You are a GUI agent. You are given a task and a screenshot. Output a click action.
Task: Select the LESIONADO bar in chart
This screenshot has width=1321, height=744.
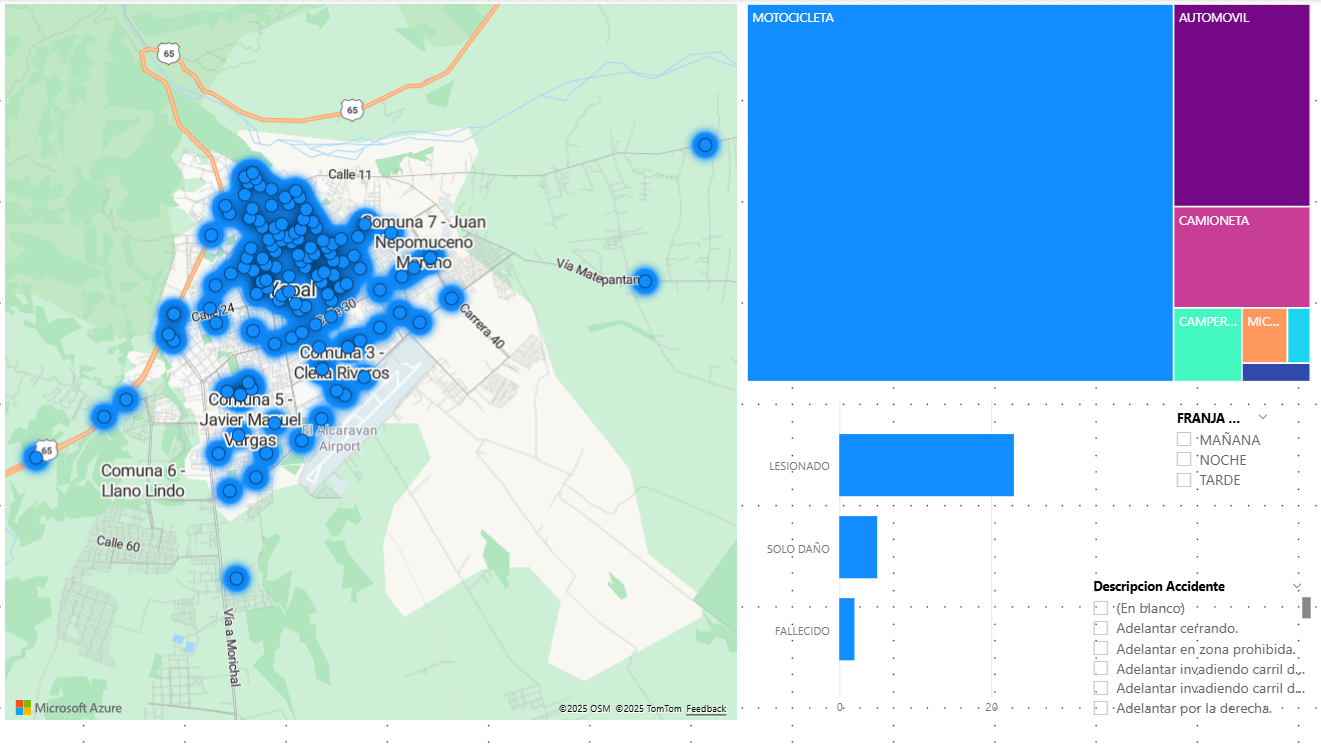point(926,465)
